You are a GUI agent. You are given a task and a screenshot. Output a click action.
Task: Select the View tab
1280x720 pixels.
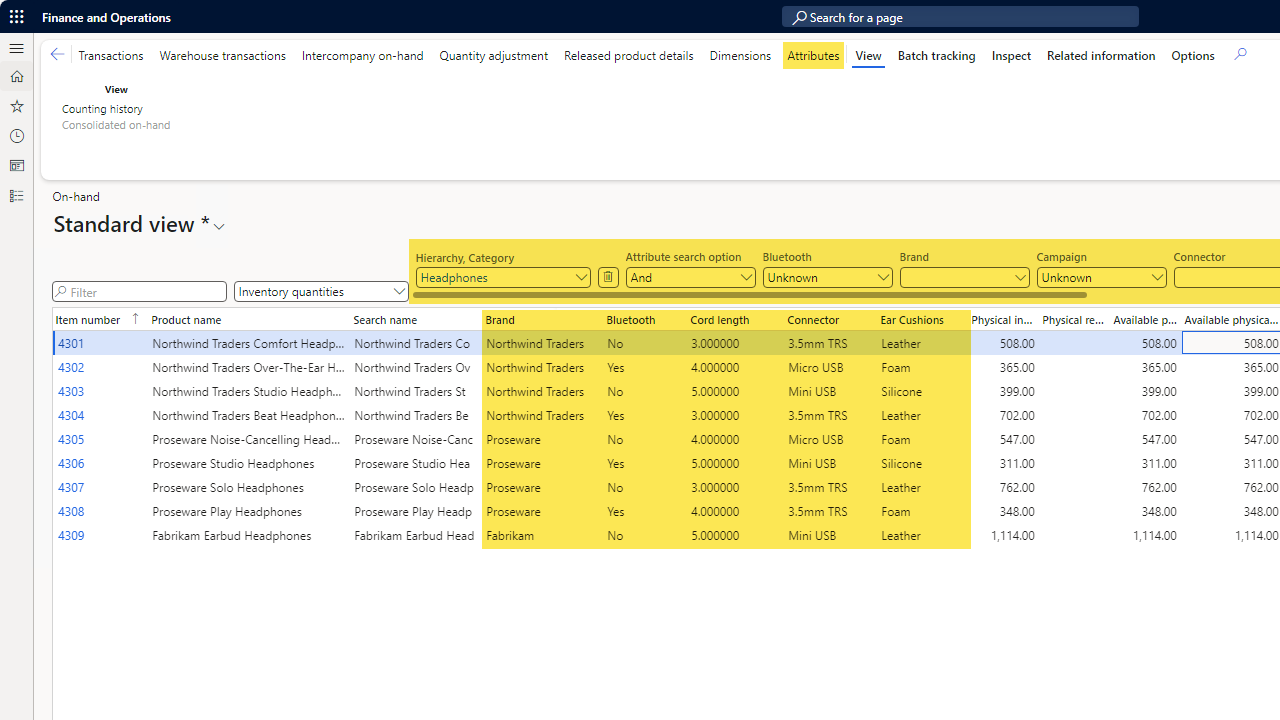tap(868, 56)
